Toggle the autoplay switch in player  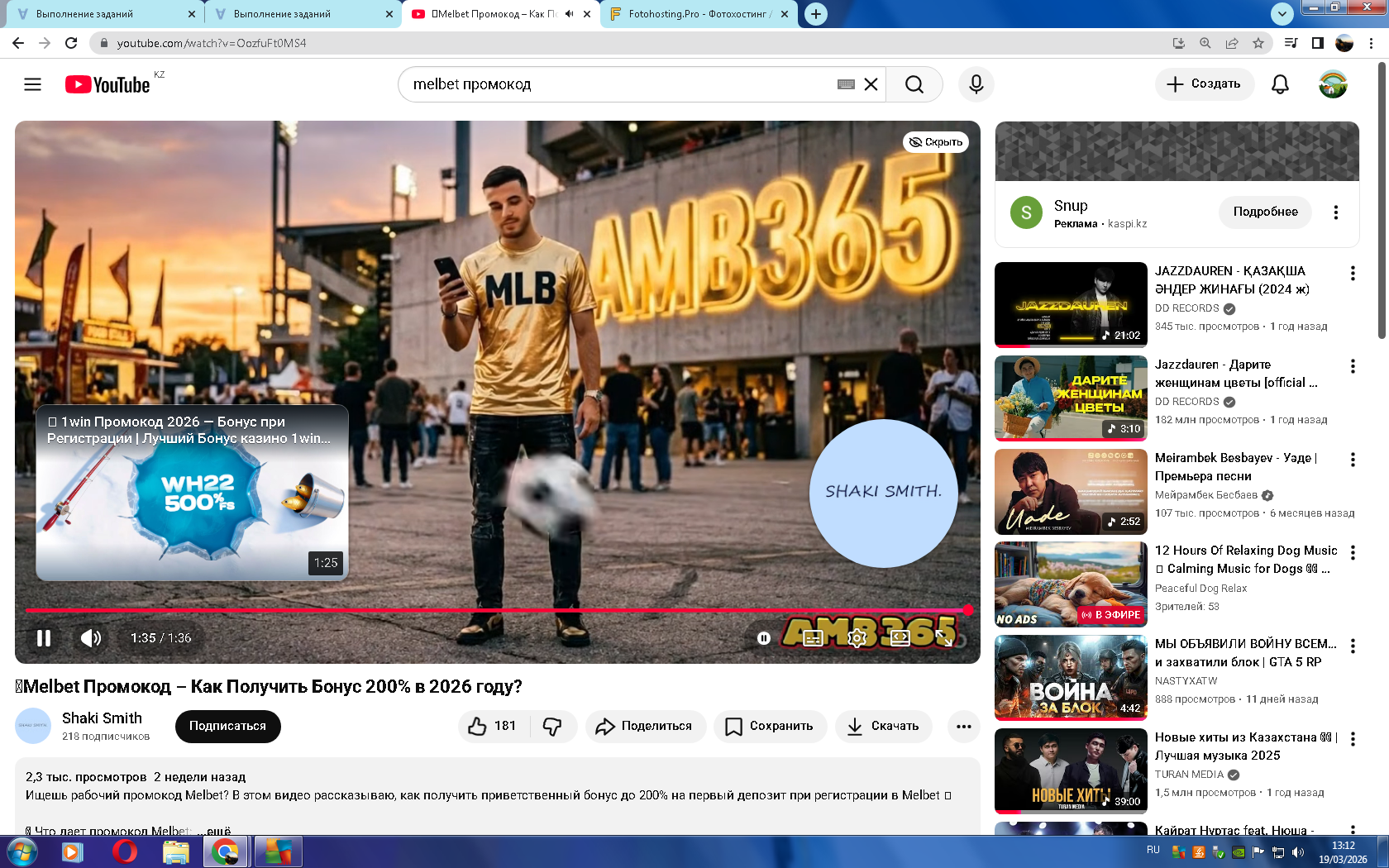pyautogui.click(x=764, y=638)
